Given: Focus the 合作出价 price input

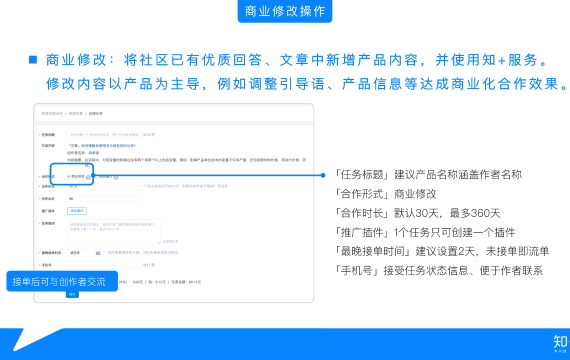Looking at the screenshot, I should pos(104,199).
